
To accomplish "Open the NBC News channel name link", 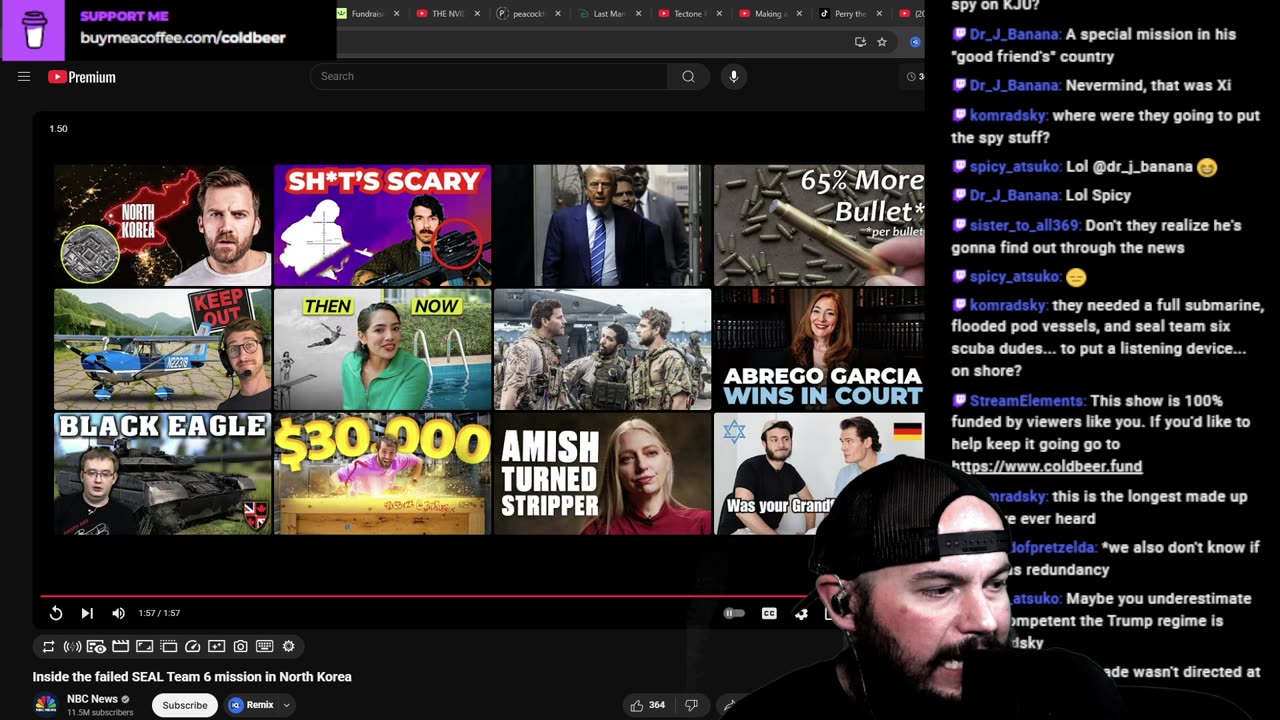I will click(x=92, y=699).
